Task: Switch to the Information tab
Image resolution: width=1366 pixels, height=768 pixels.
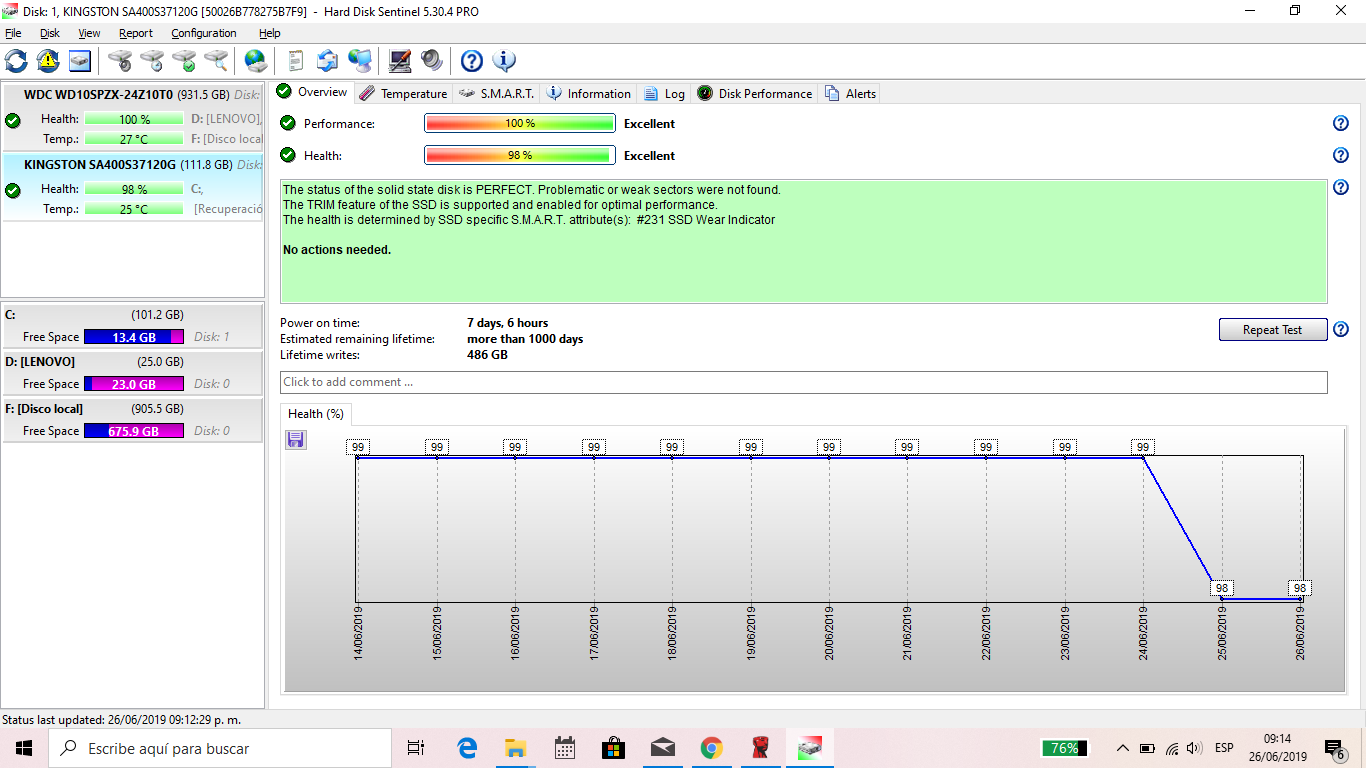Action: click(588, 93)
